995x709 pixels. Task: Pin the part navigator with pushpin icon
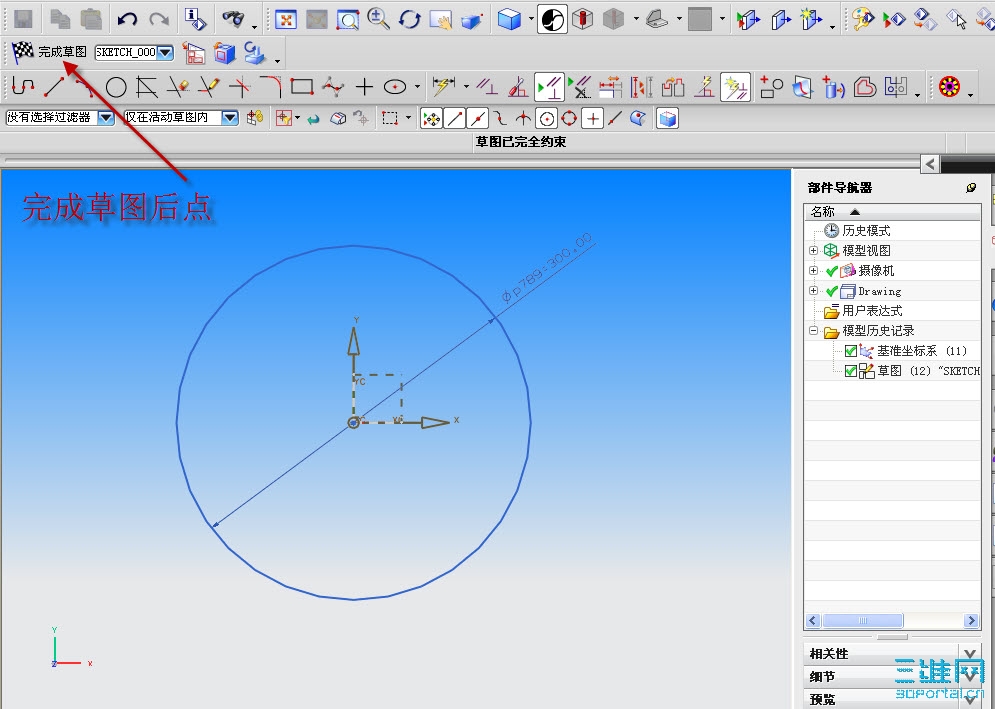click(x=971, y=188)
